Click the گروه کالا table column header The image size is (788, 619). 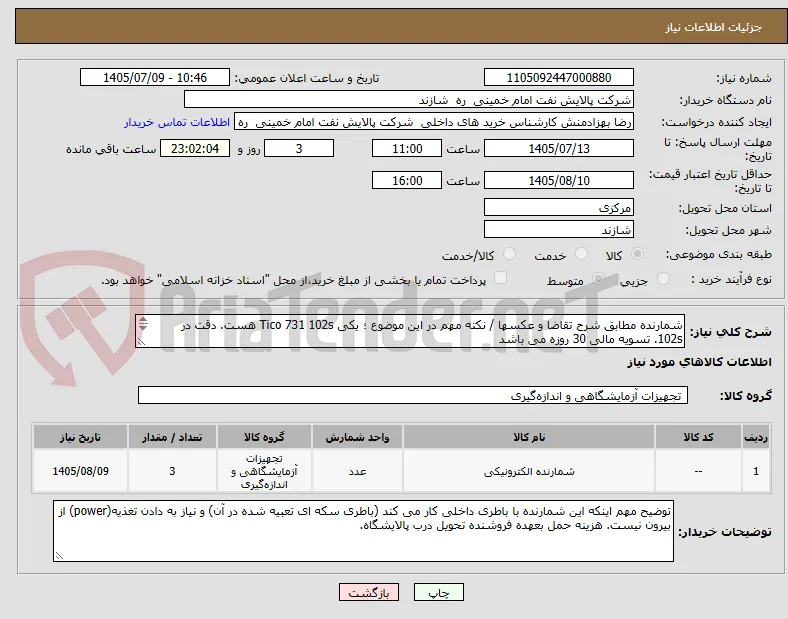click(x=264, y=437)
